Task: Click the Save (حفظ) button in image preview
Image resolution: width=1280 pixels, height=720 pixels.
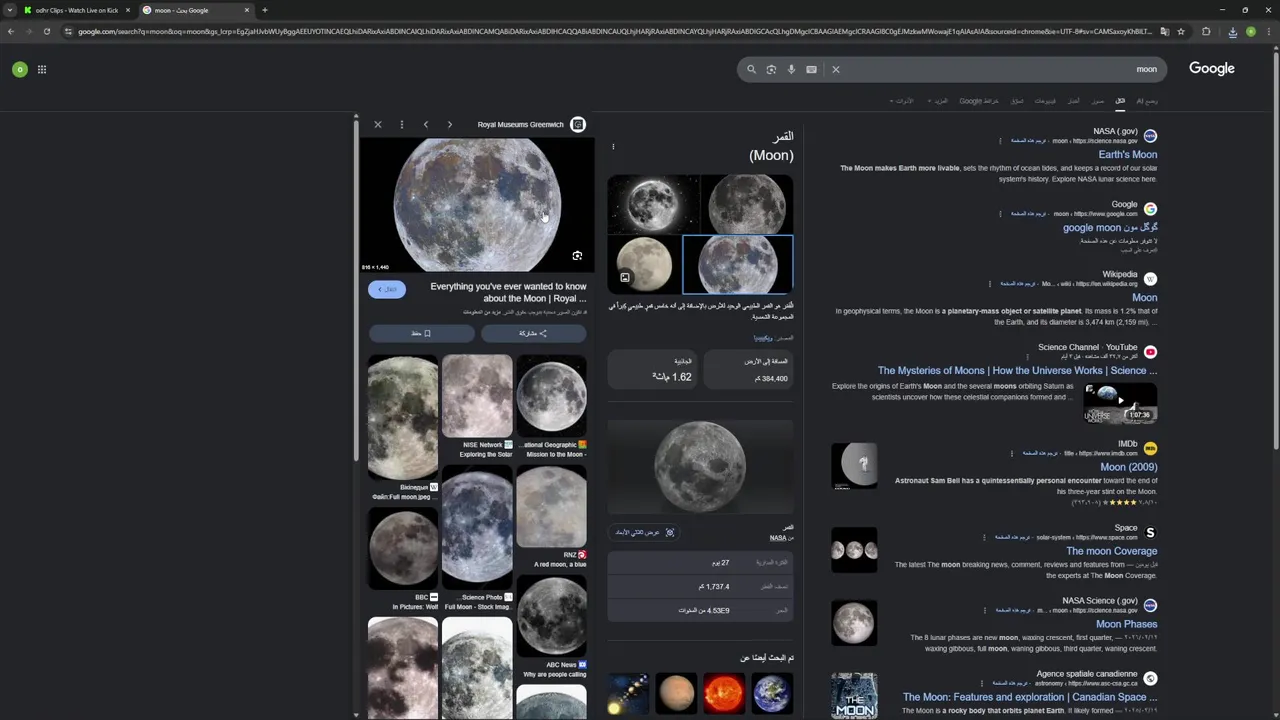Action: click(421, 333)
